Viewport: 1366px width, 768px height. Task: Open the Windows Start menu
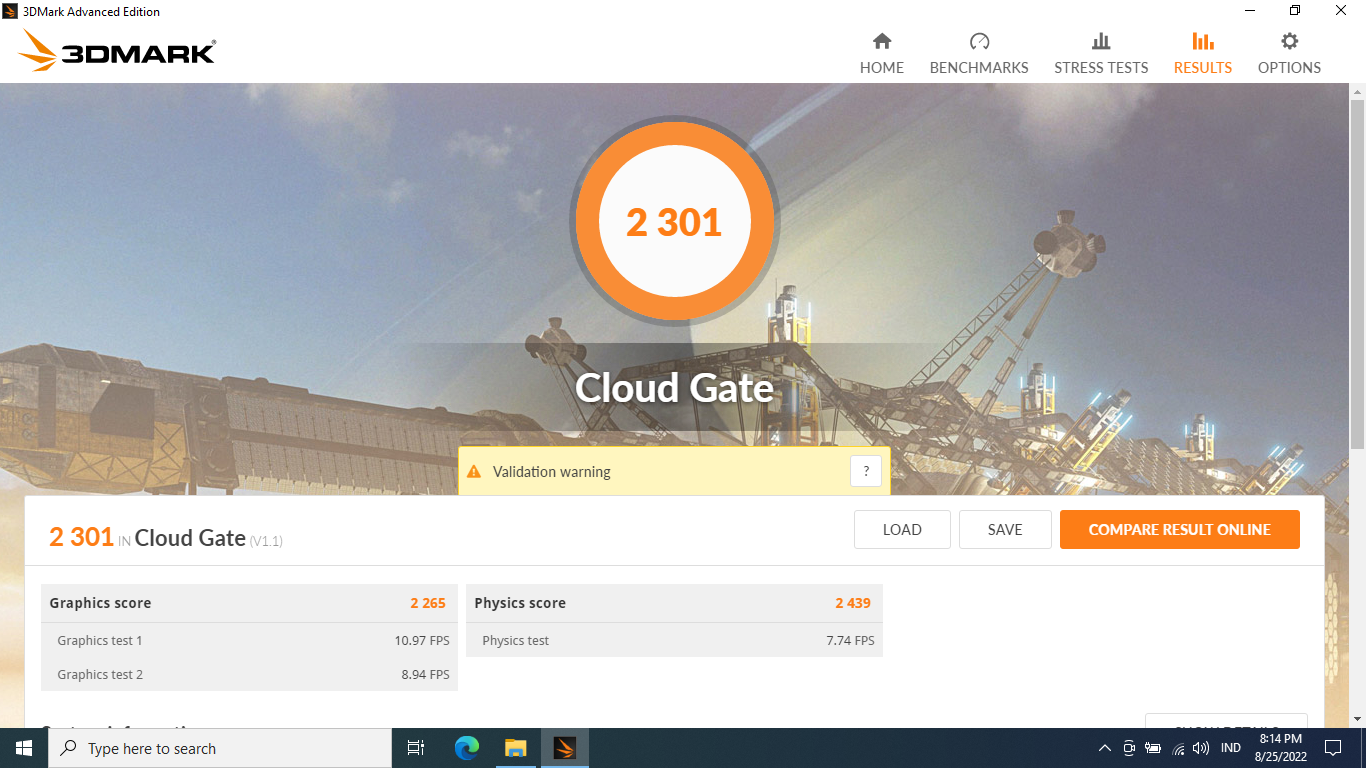coord(24,748)
